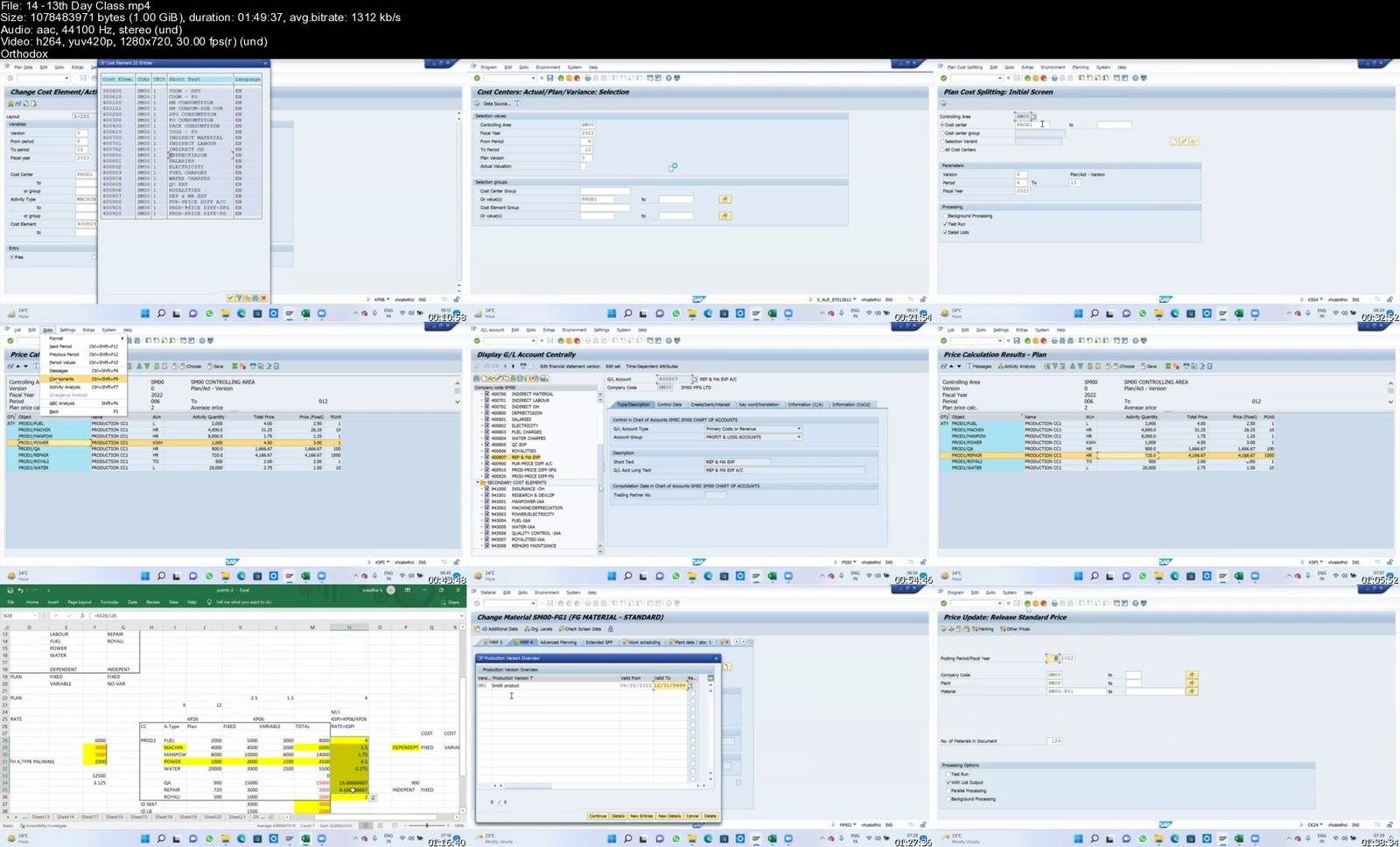This screenshot has height=847, width=1400.
Task: Open command field dropdown in Change Cost Element window
Action: point(66,78)
